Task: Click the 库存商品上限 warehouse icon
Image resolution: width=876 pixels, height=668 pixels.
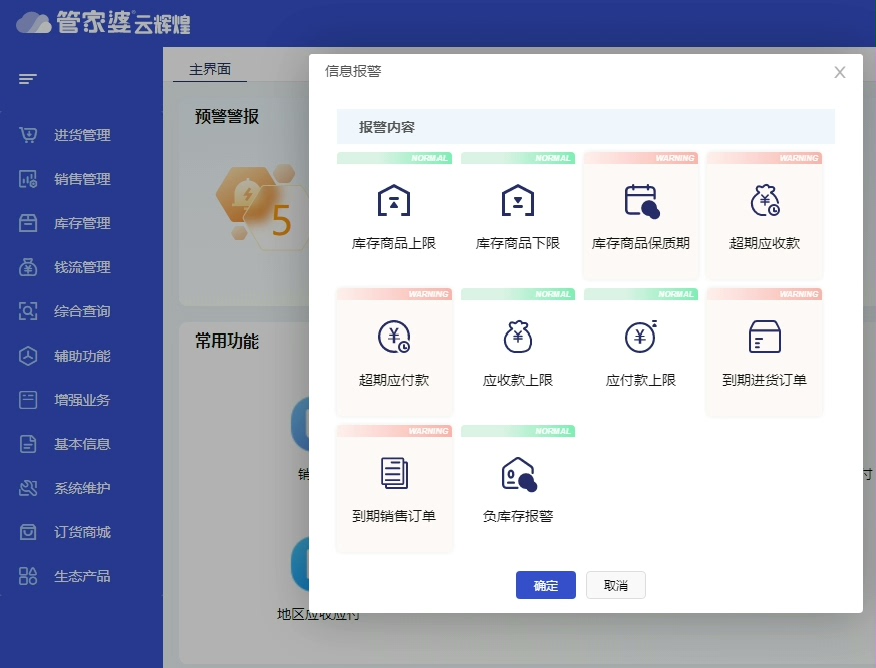Action: pos(394,201)
